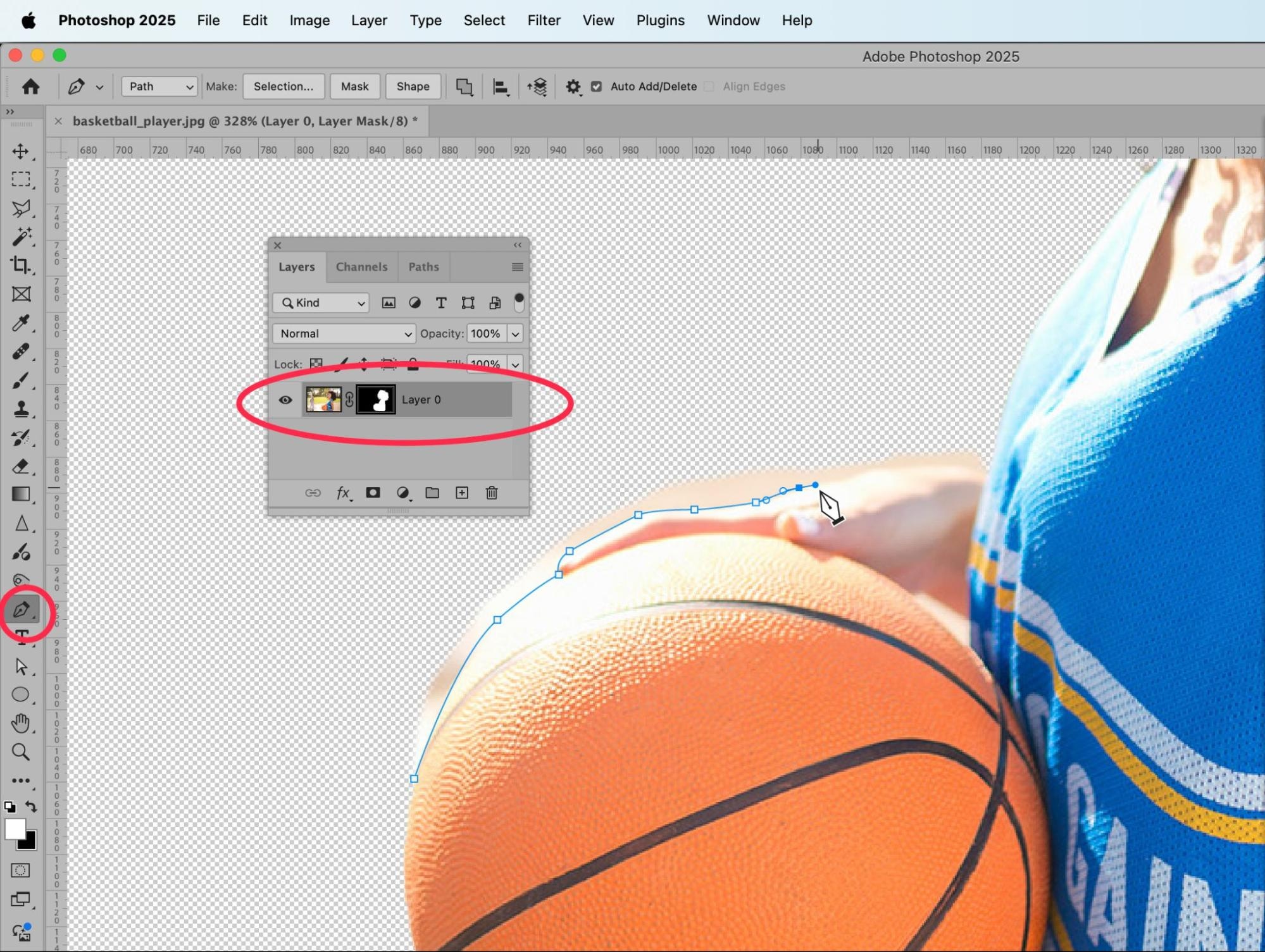Select the Sharpen tool triangle icon
1265x952 pixels.
coord(21,524)
